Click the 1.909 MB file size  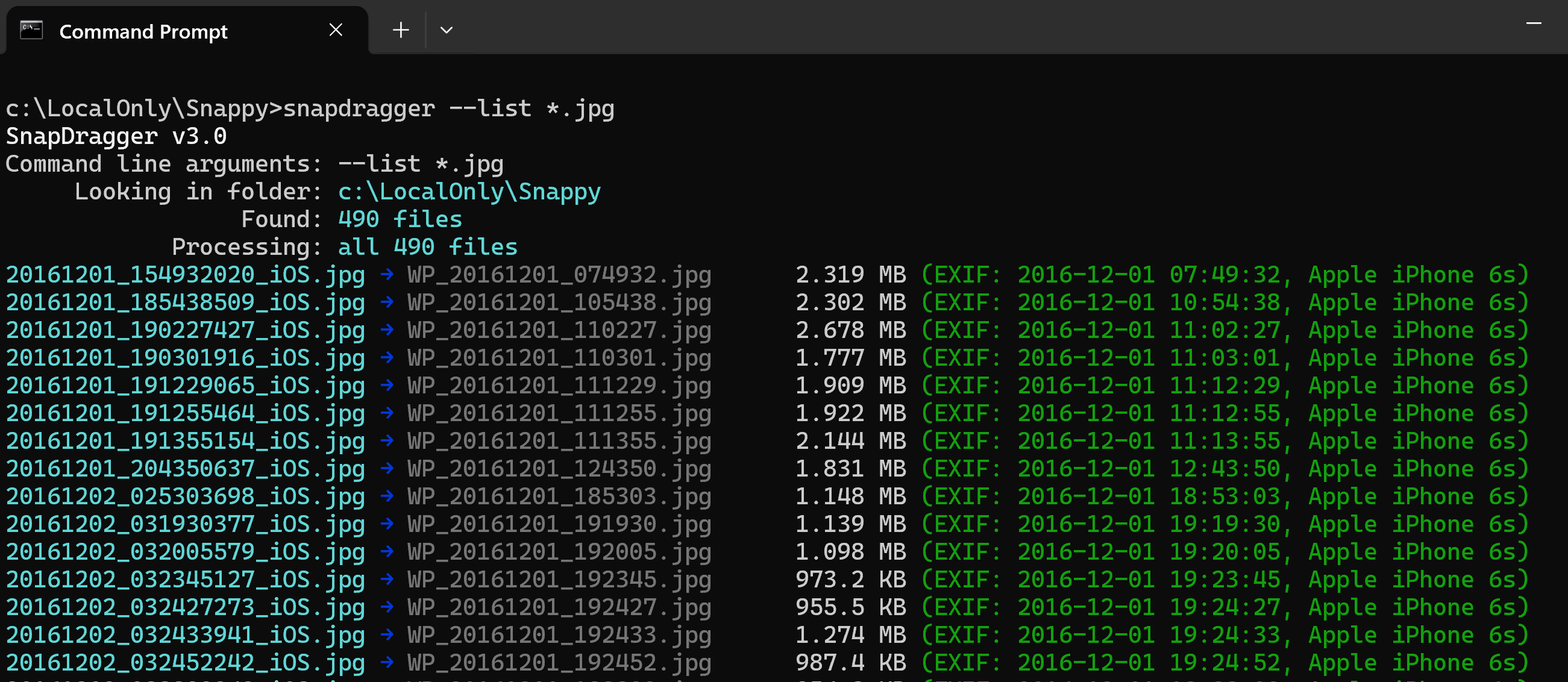click(x=851, y=385)
